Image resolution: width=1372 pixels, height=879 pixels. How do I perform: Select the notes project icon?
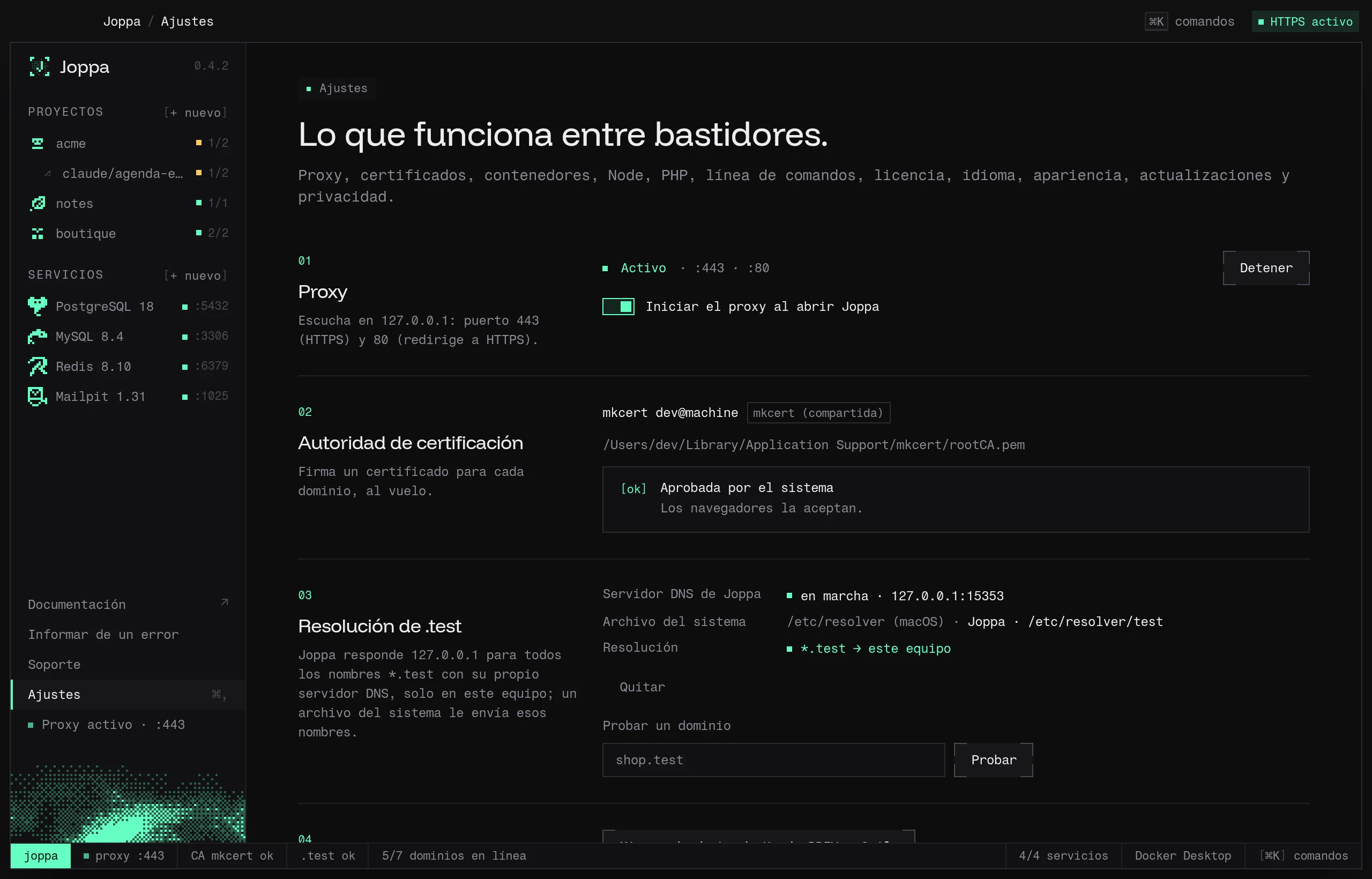coord(38,203)
